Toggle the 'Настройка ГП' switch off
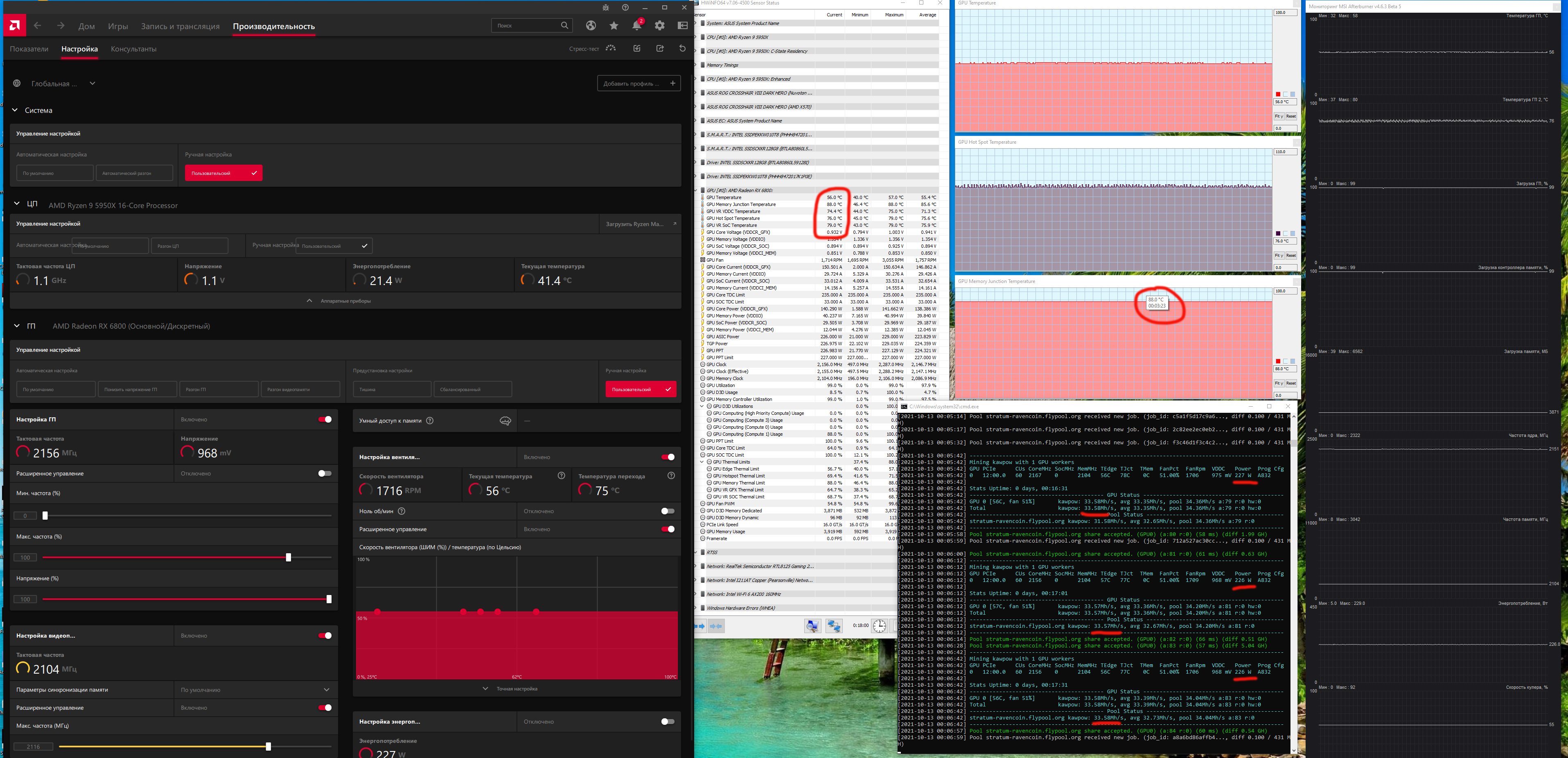Viewport: 1568px width, 758px height. 325,419
